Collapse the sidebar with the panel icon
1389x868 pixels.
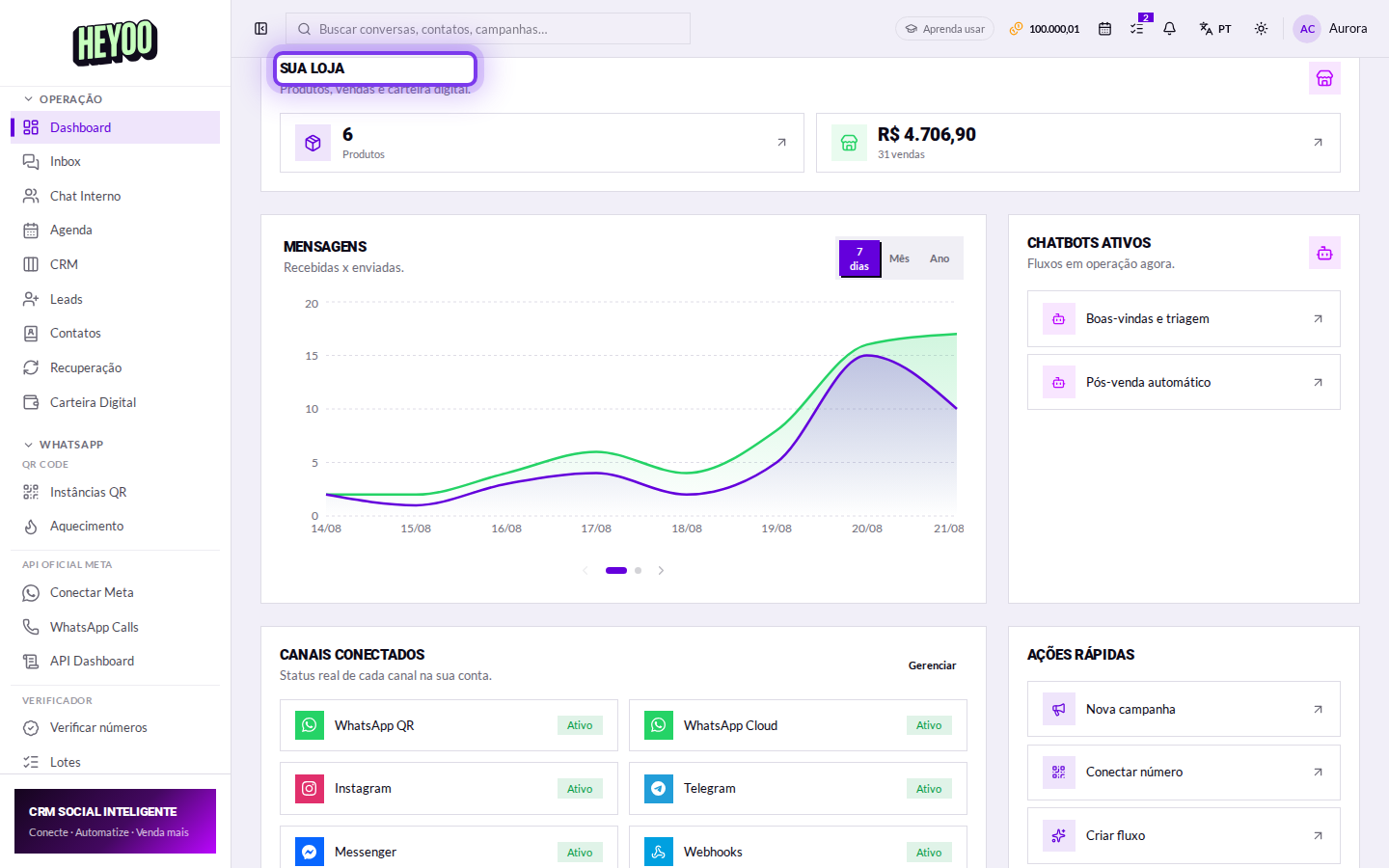(x=260, y=29)
